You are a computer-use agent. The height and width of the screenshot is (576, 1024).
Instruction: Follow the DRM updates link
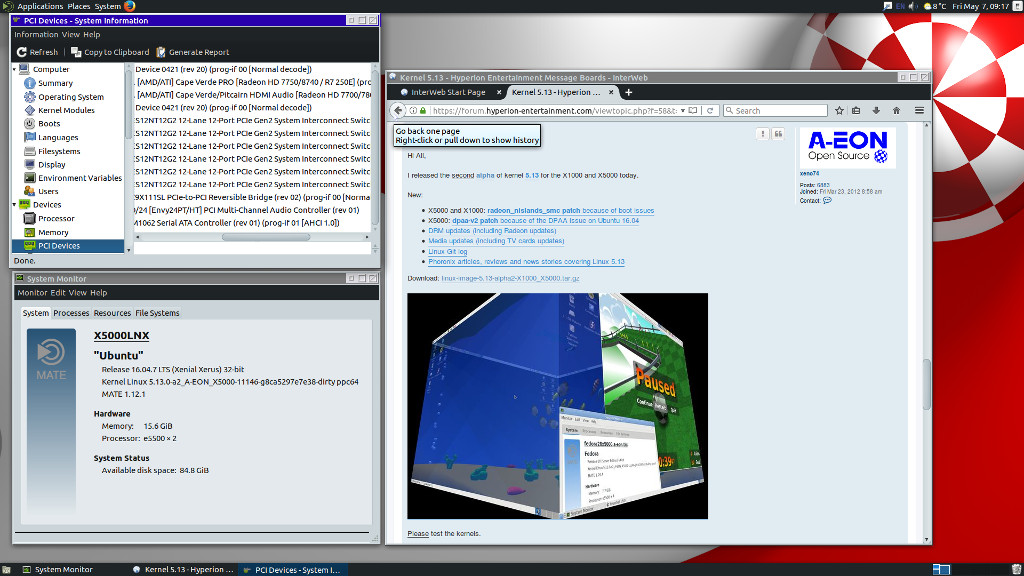[492, 231]
